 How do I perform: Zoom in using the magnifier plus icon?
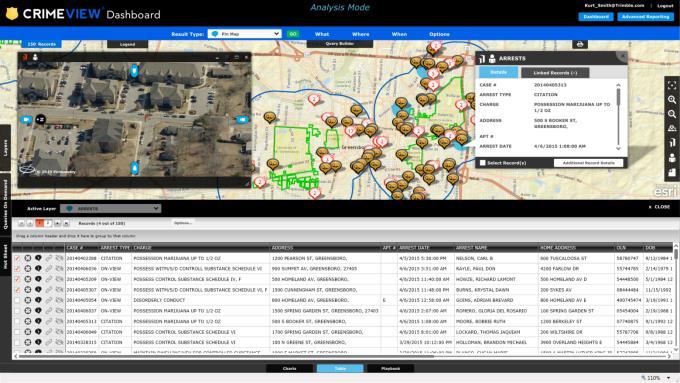click(x=672, y=100)
